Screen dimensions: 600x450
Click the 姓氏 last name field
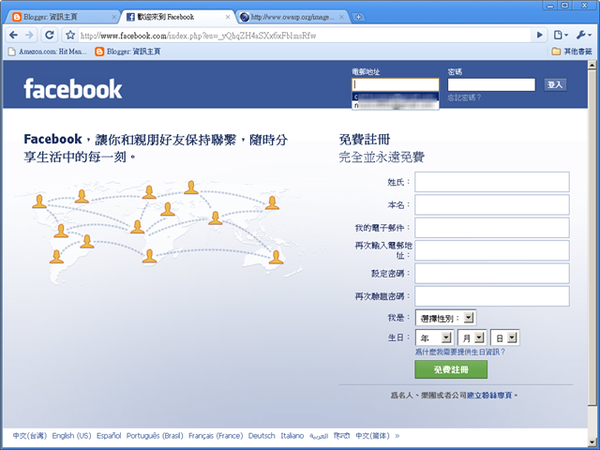pos(492,182)
